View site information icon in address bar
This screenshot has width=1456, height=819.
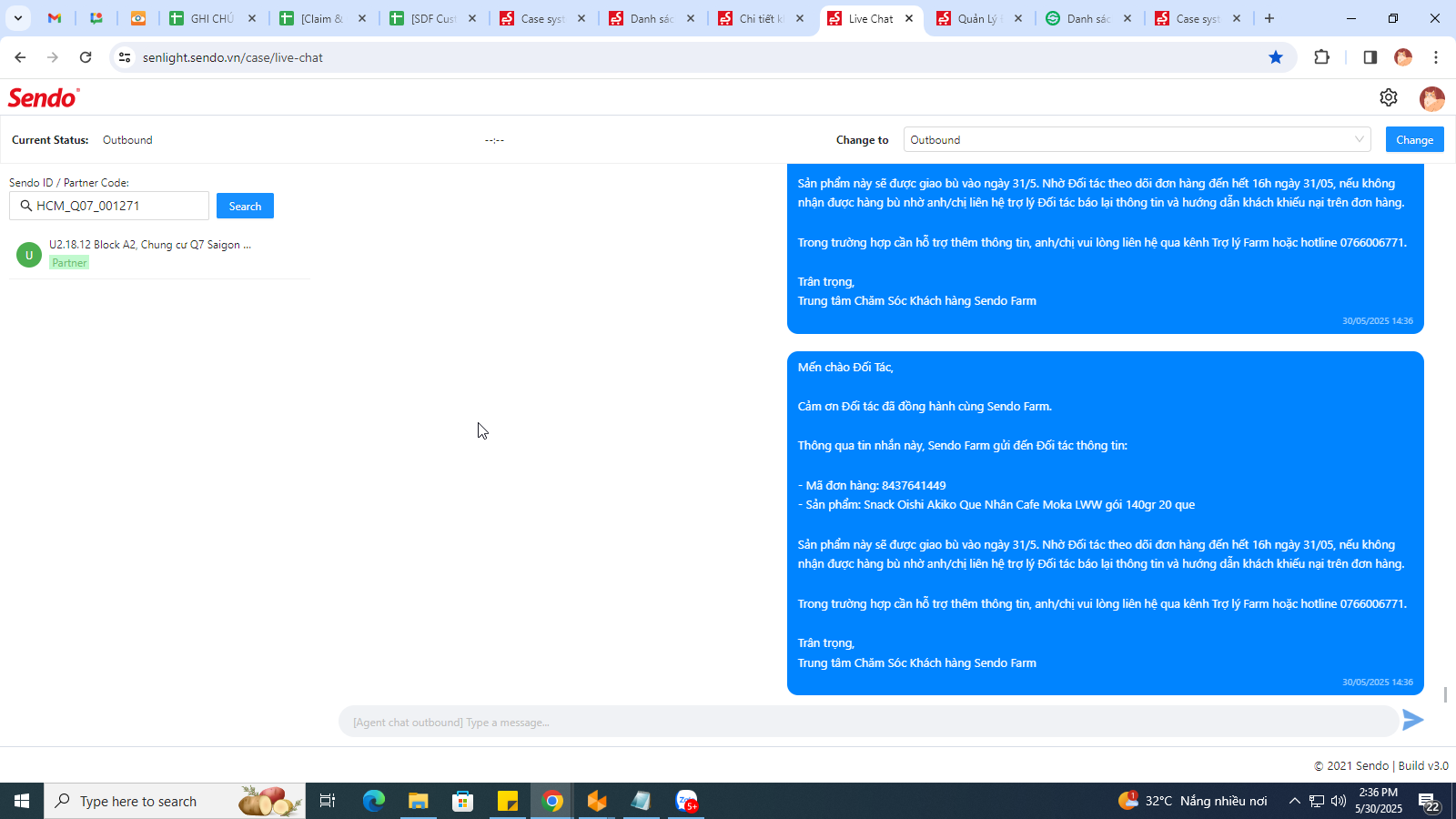tap(125, 57)
